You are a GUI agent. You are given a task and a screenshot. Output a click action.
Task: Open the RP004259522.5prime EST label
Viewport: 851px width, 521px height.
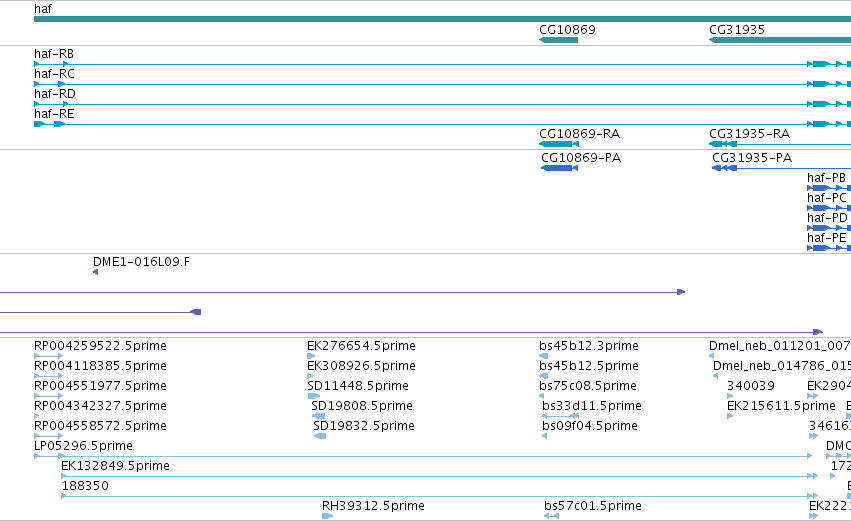[x=100, y=346]
